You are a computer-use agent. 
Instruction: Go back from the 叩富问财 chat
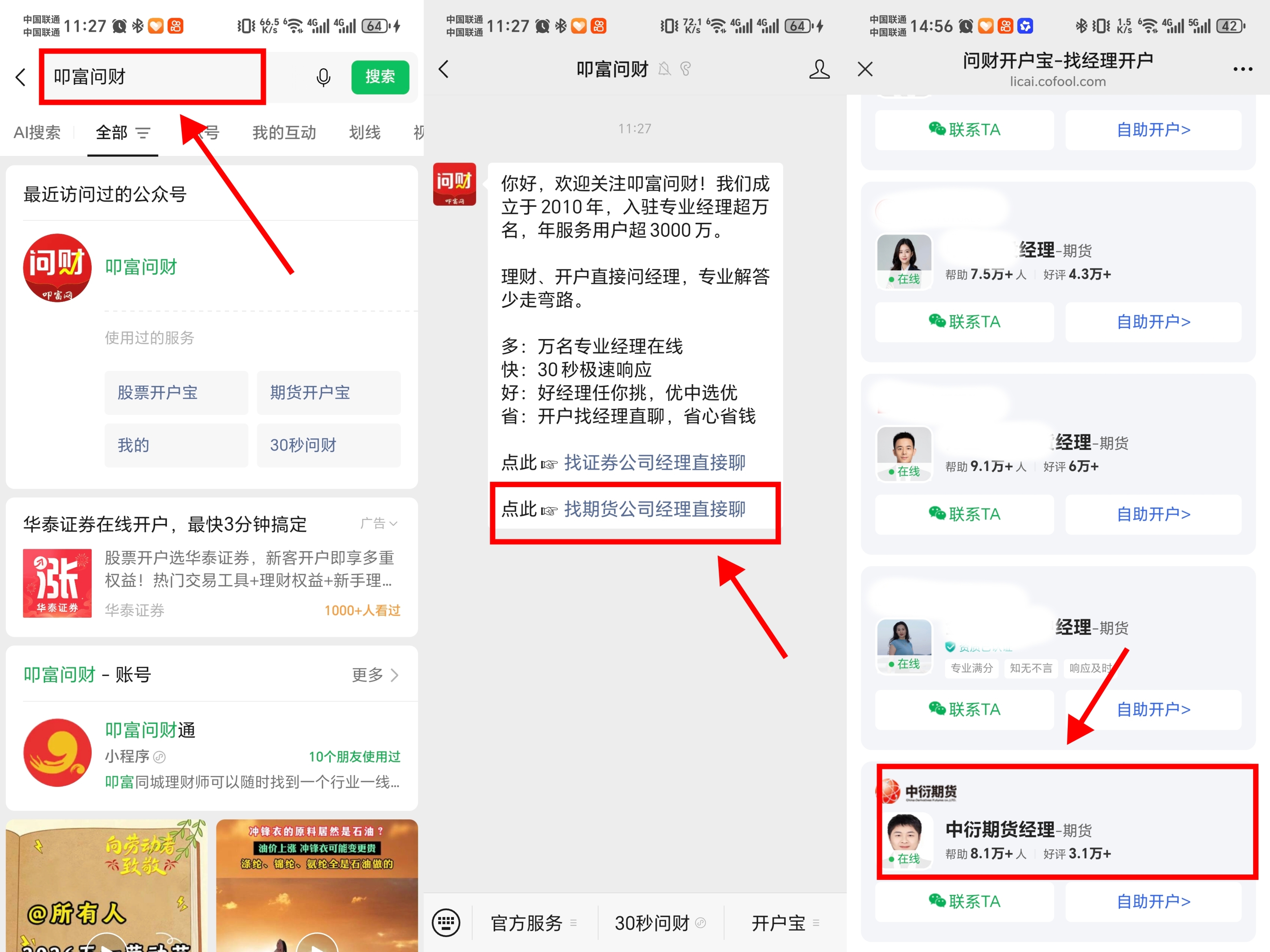(x=444, y=69)
